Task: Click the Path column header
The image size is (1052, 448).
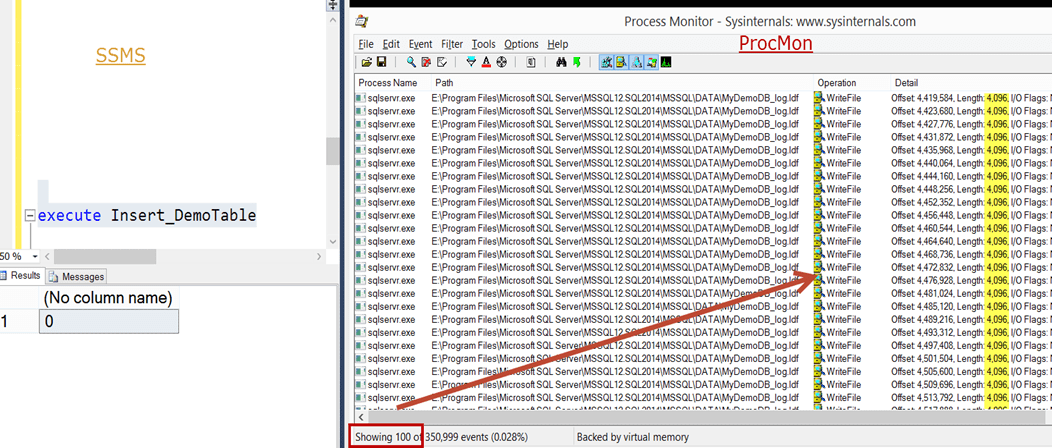Action: pyautogui.click(x=444, y=82)
